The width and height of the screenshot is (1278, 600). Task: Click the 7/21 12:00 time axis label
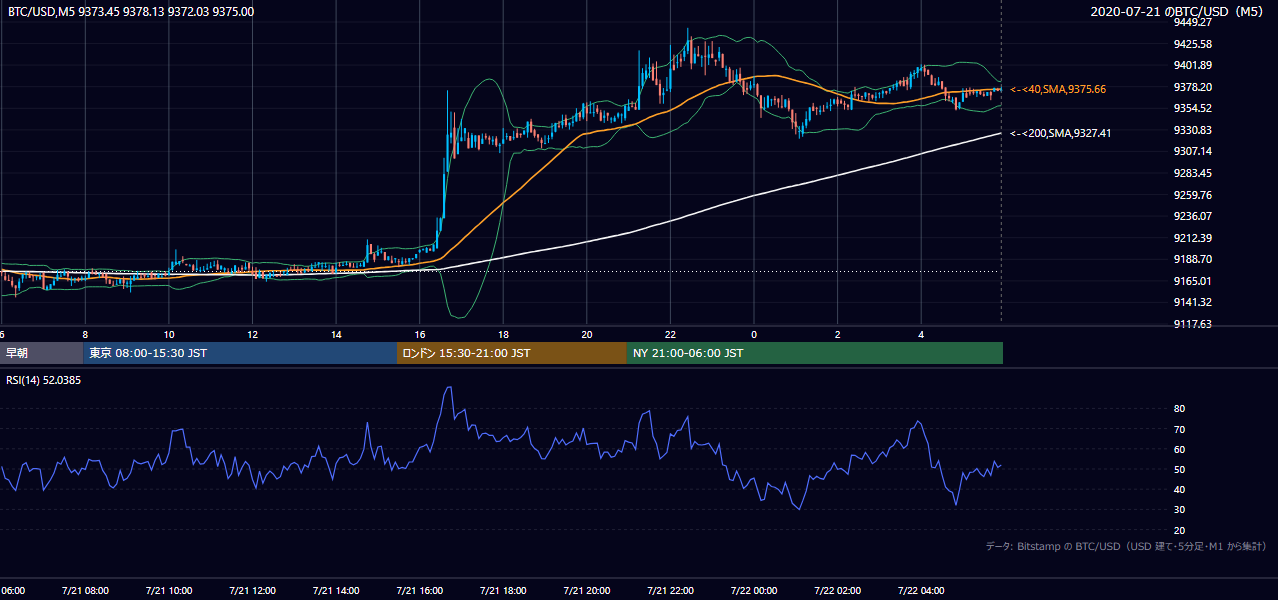click(x=252, y=590)
